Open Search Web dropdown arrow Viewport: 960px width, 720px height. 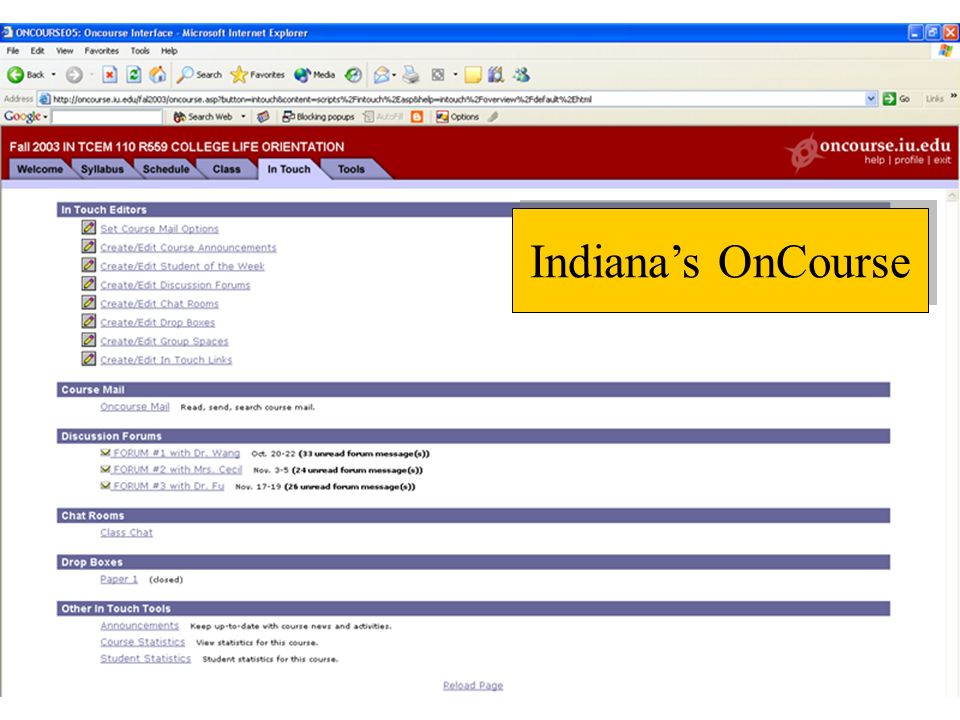point(243,116)
